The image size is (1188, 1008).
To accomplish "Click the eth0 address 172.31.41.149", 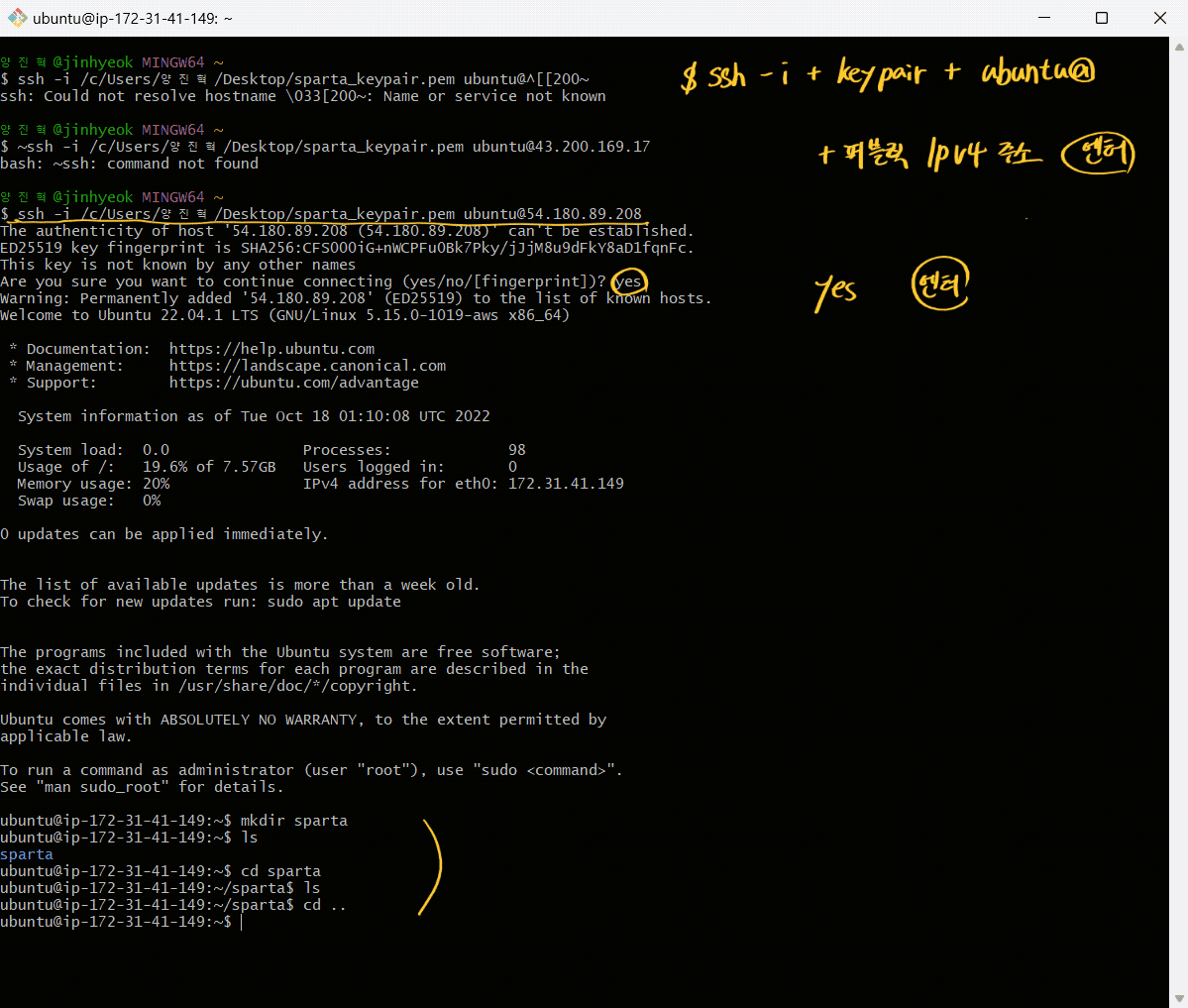I will coord(566,484).
